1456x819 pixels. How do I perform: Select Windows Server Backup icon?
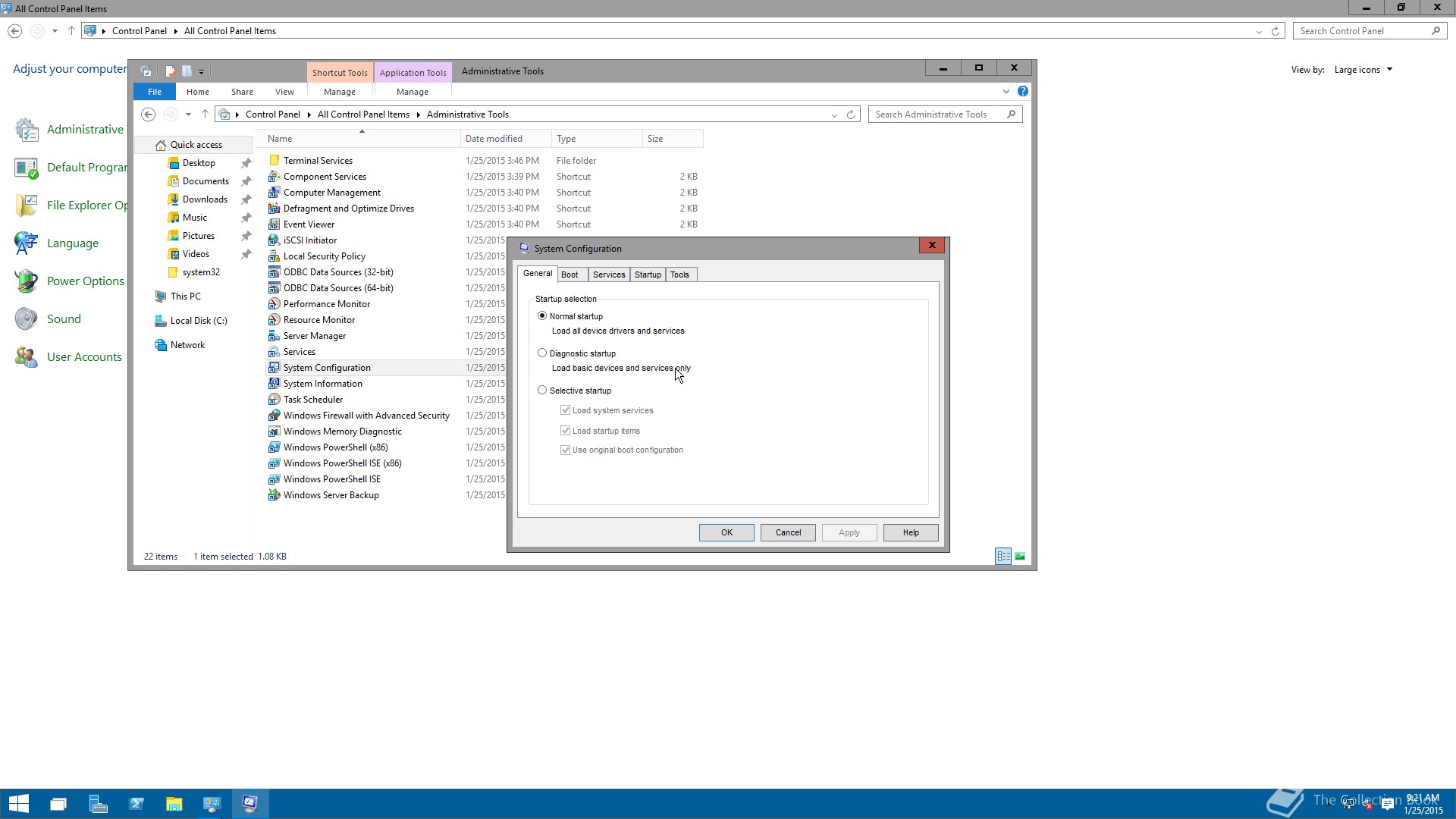click(x=274, y=495)
